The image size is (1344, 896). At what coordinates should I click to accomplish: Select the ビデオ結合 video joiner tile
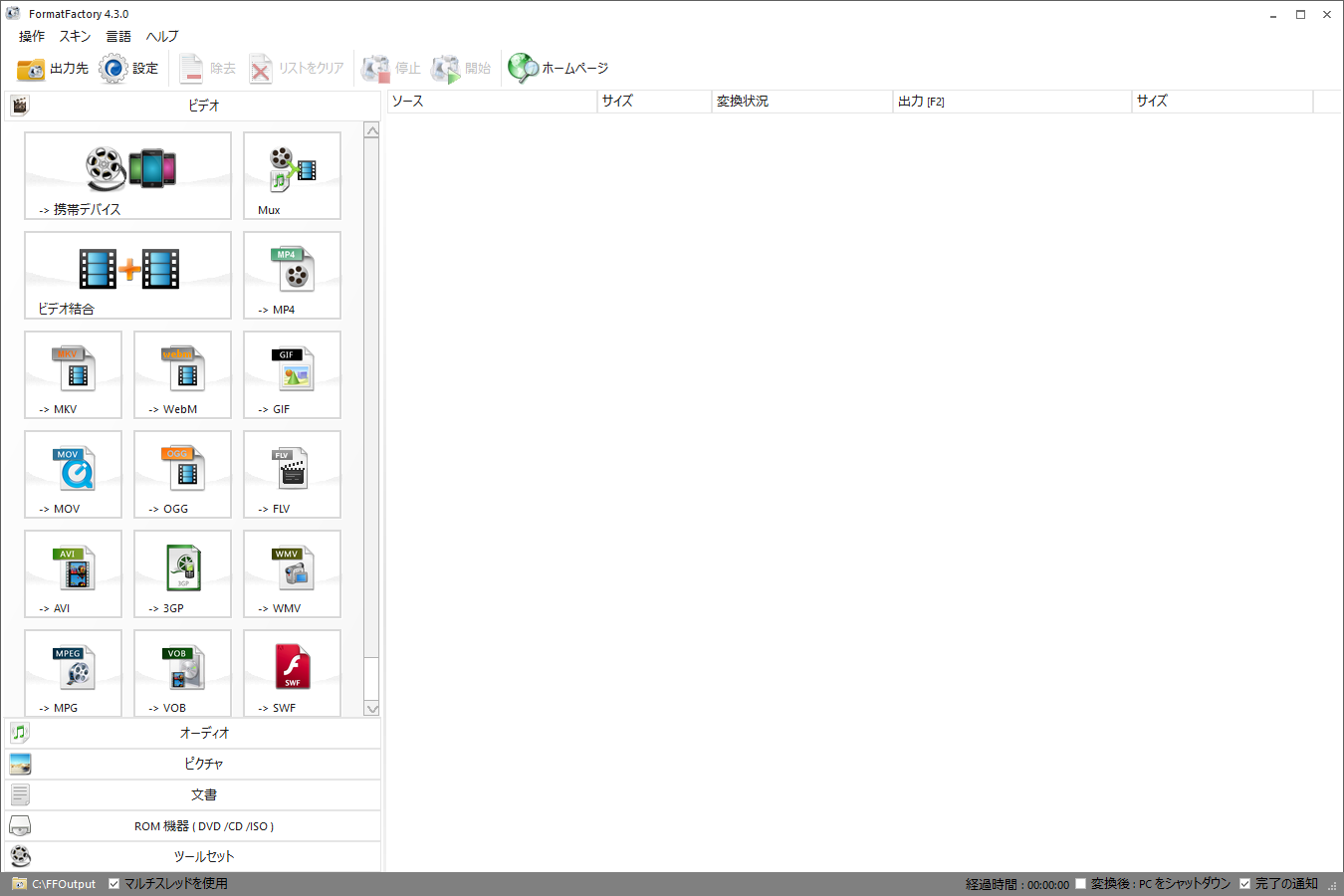[x=127, y=275]
